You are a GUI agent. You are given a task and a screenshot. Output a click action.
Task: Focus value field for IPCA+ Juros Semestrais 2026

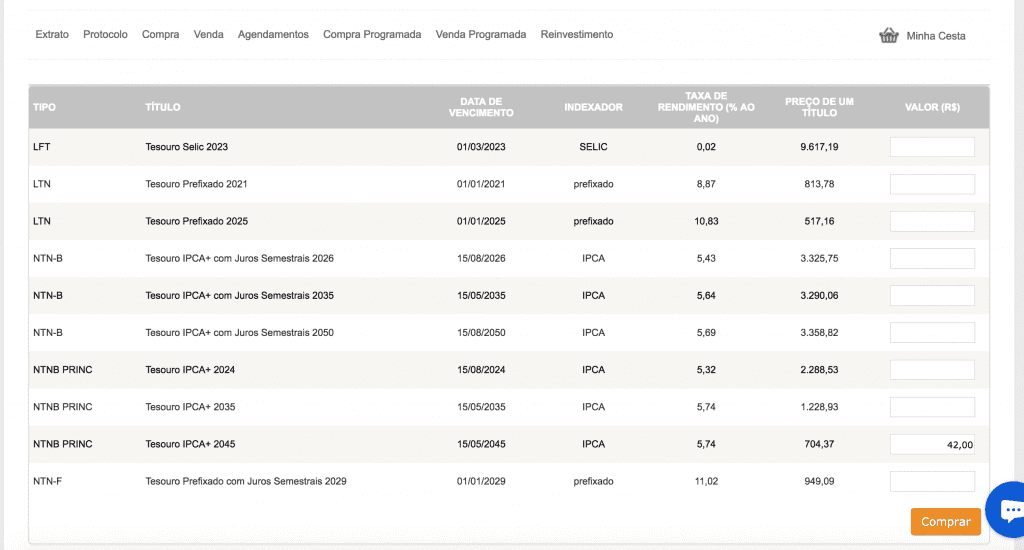tap(932, 259)
